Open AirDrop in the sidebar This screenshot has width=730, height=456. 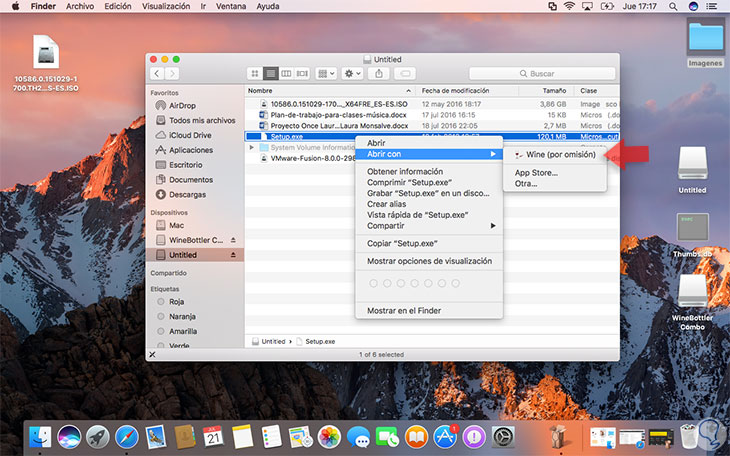(x=182, y=106)
